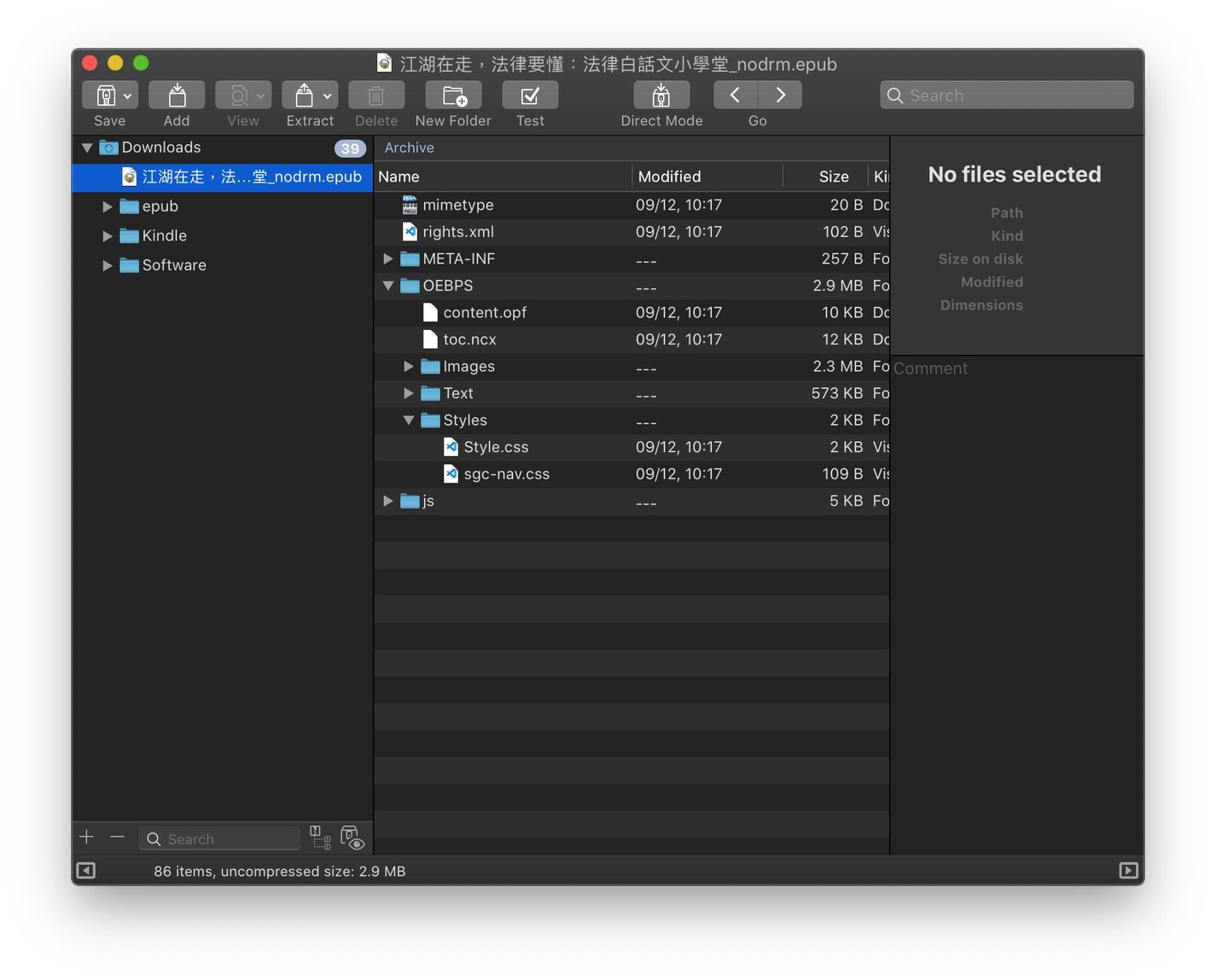
Task: Go back with the left arrow
Action: coord(736,96)
